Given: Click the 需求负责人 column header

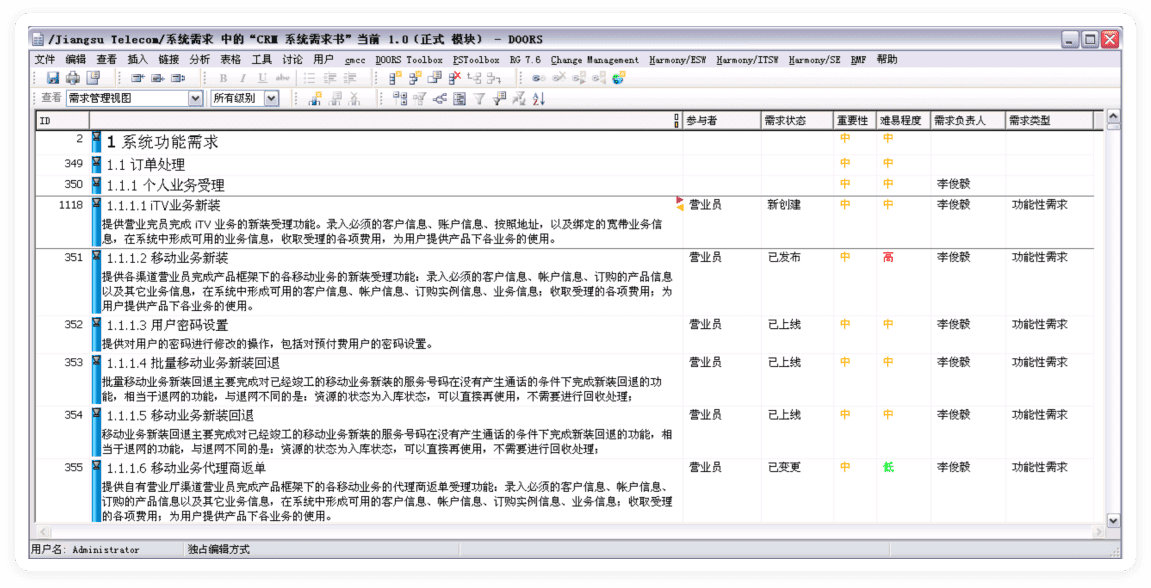Looking at the screenshot, I should tap(959, 121).
